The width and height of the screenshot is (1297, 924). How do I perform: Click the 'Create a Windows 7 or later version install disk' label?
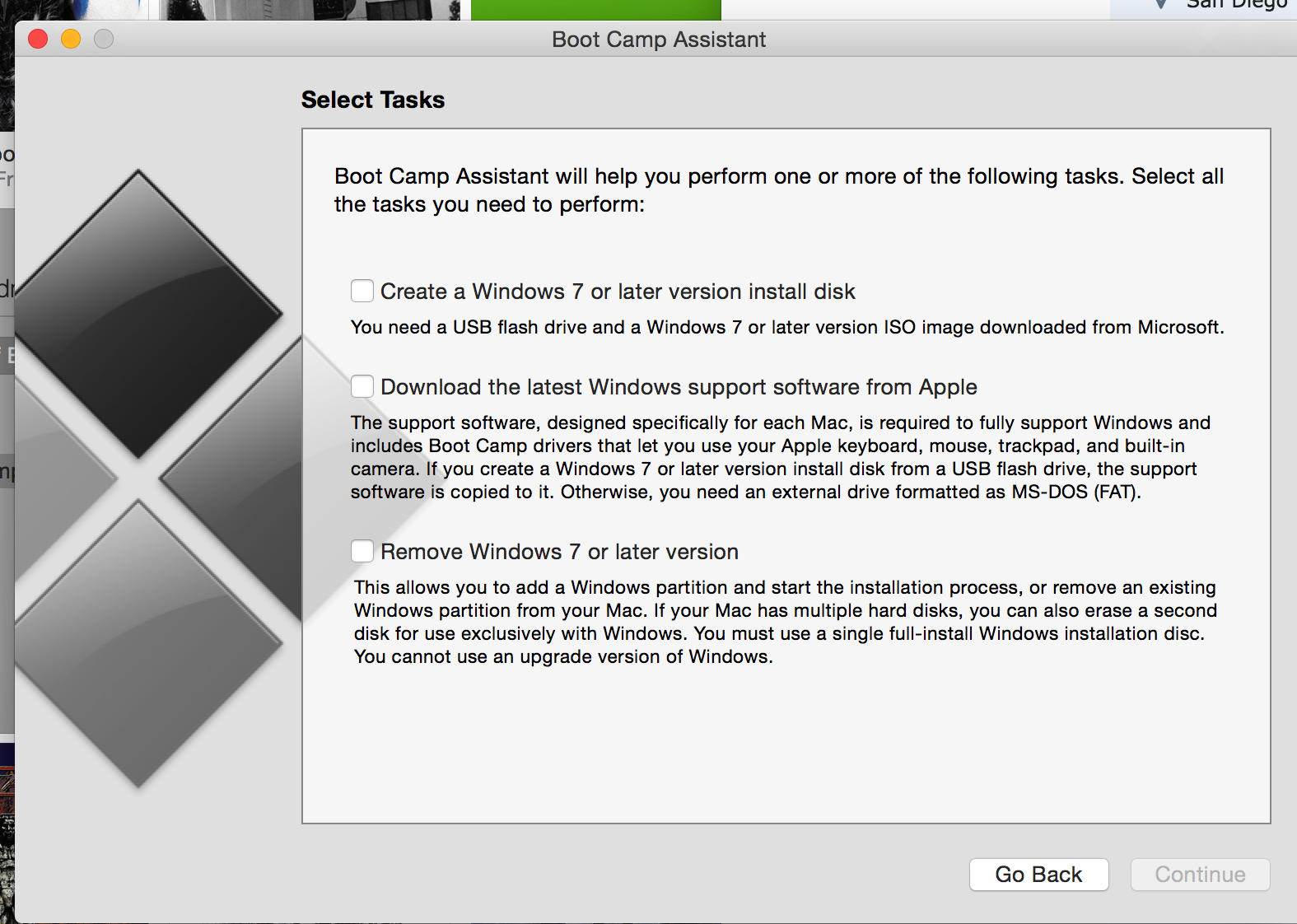pos(618,292)
